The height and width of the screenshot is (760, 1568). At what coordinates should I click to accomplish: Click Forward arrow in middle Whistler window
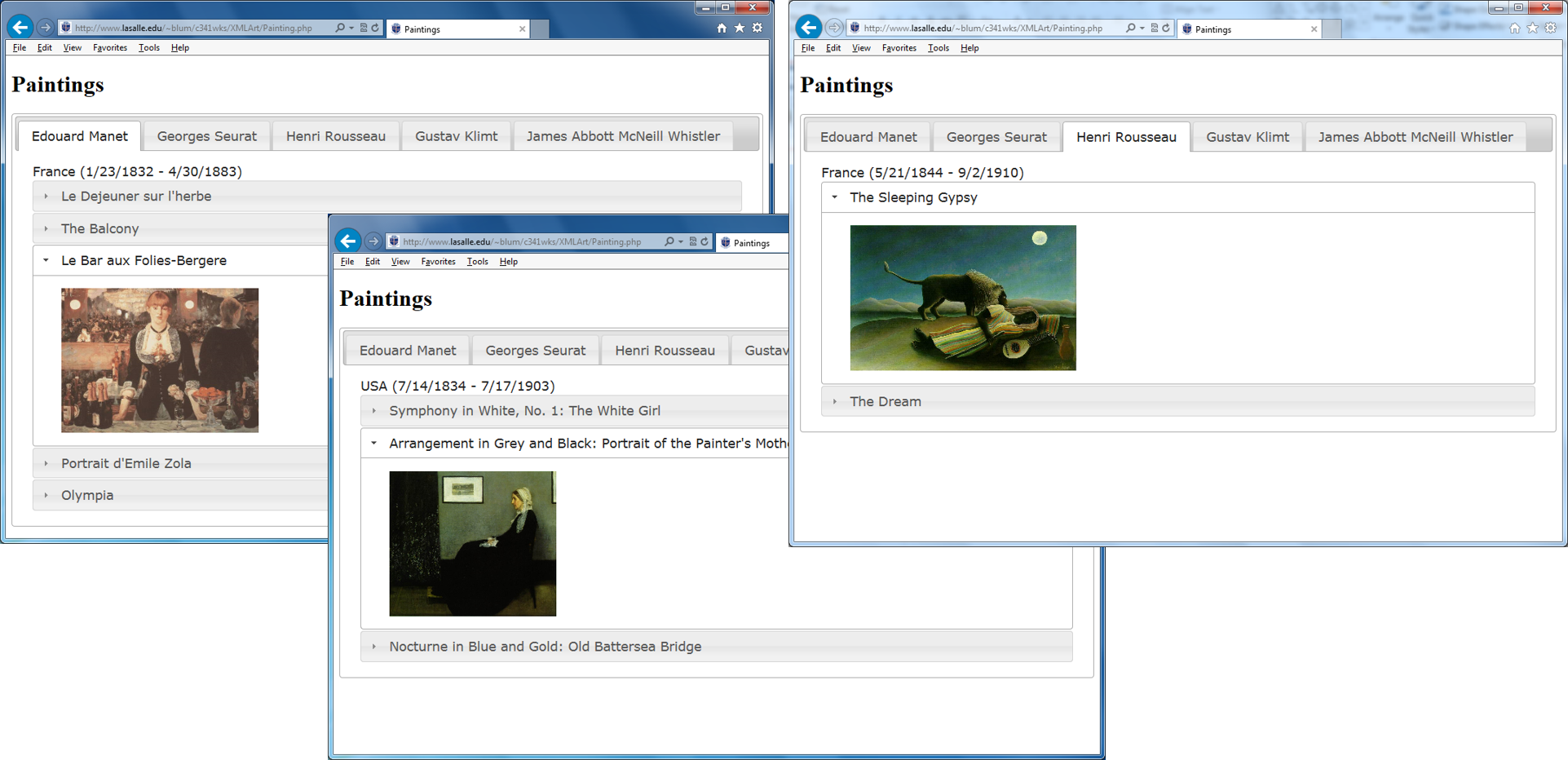tap(373, 241)
